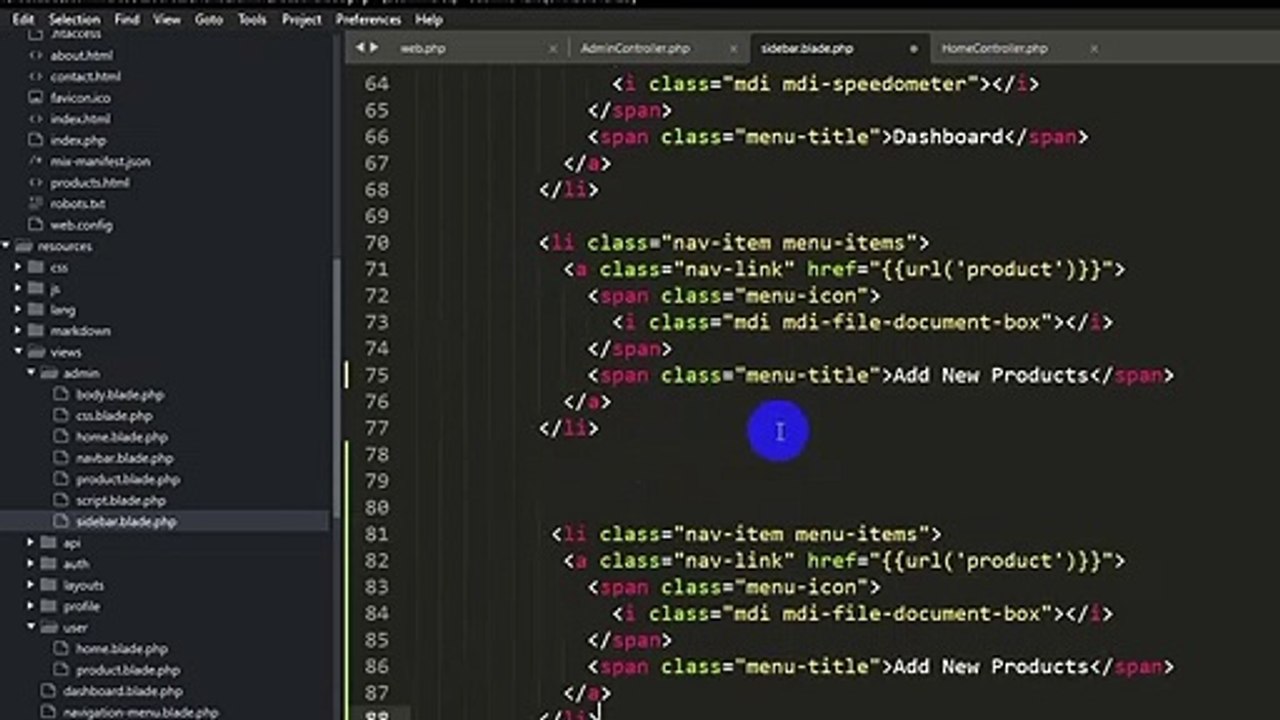Click the word Dashboard on line 66
This screenshot has width=1280, height=720.
[947, 137]
